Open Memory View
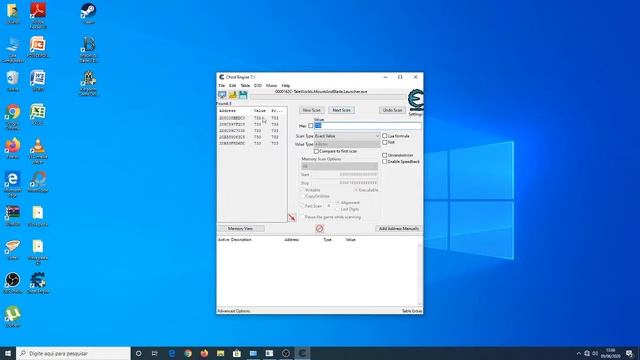640x360 pixels. tap(240, 229)
